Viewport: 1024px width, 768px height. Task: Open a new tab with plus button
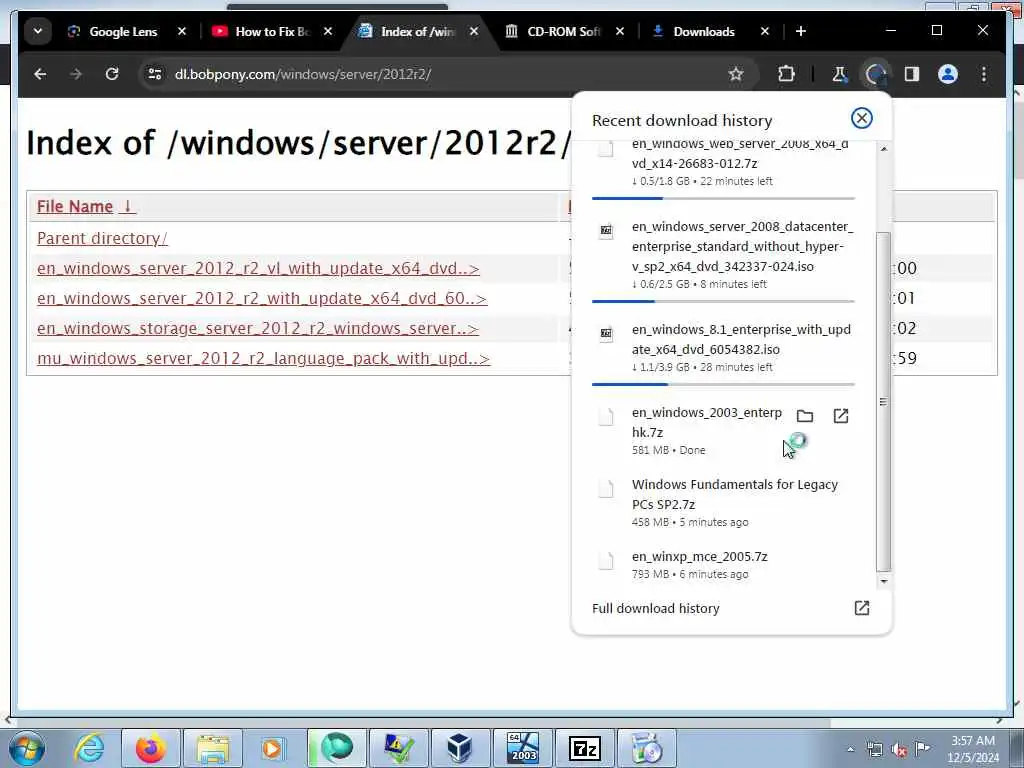pos(801,31)
